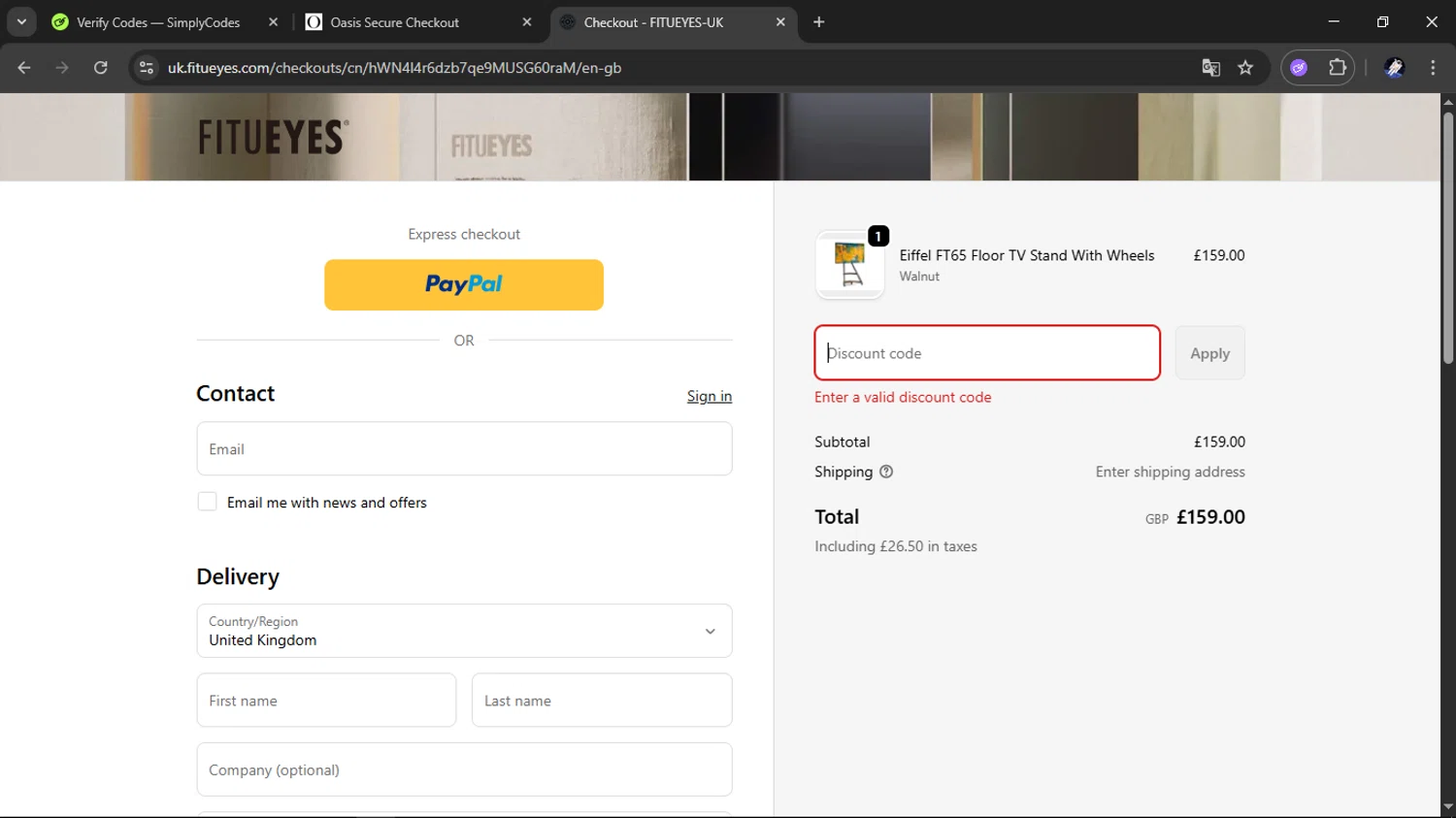1456x818 pixels.
Task: Minimize the browser window
Action: pyautogui.click(x=1334, y=21)
